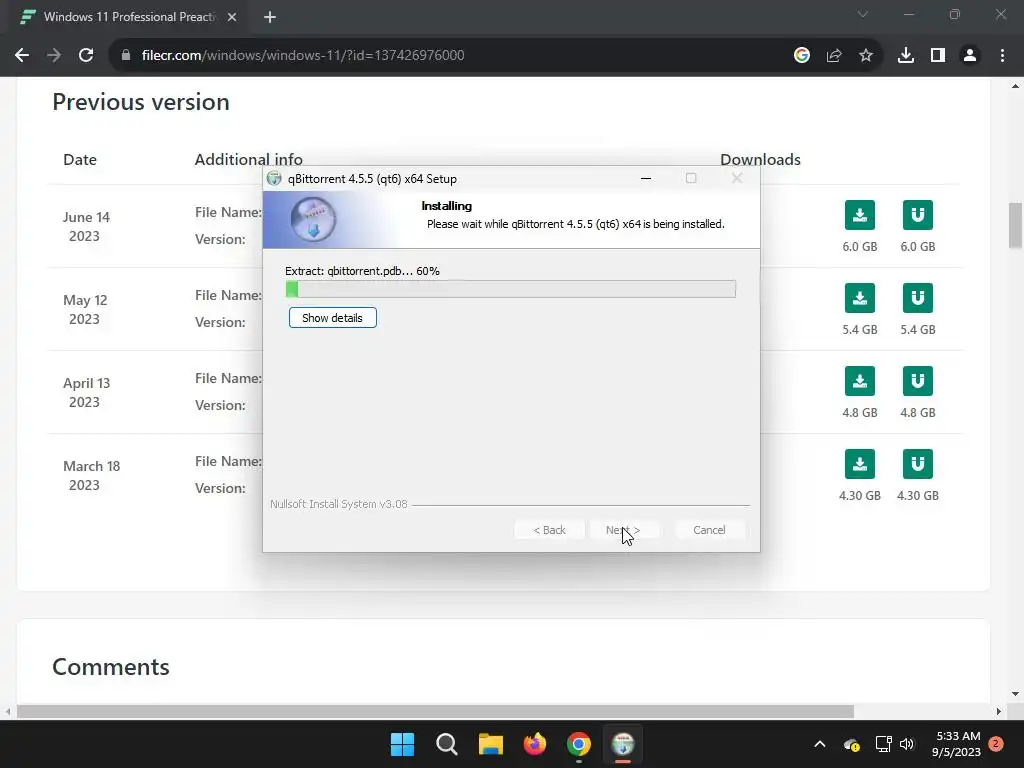
Task: Click the qBittorrent setup taskbar icon
Action: (623, 744)
